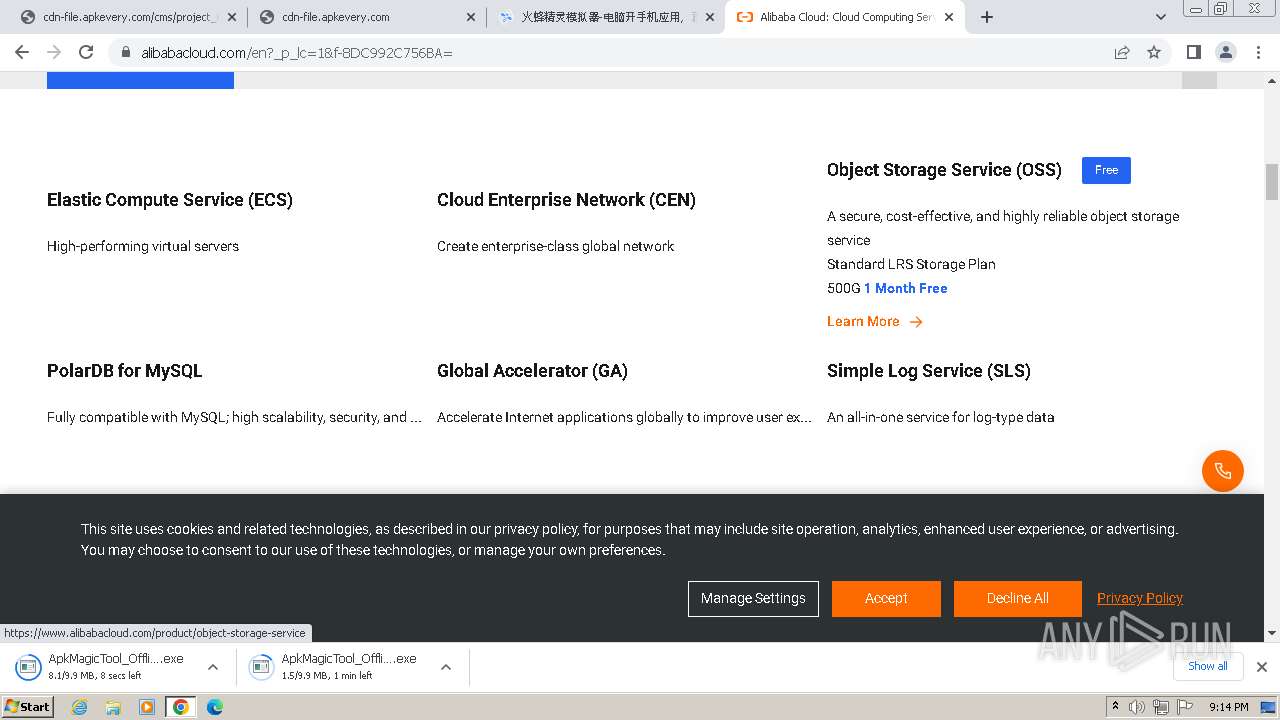The image size is (1280, 720).
Task: Open PolarDB for MySQL product
Action: tap(124, 371)
